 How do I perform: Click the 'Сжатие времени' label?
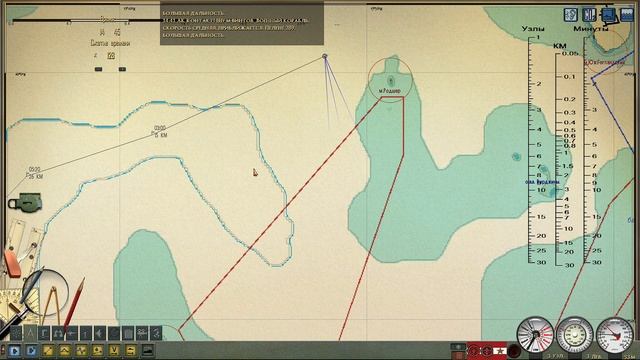coord(110,43)
